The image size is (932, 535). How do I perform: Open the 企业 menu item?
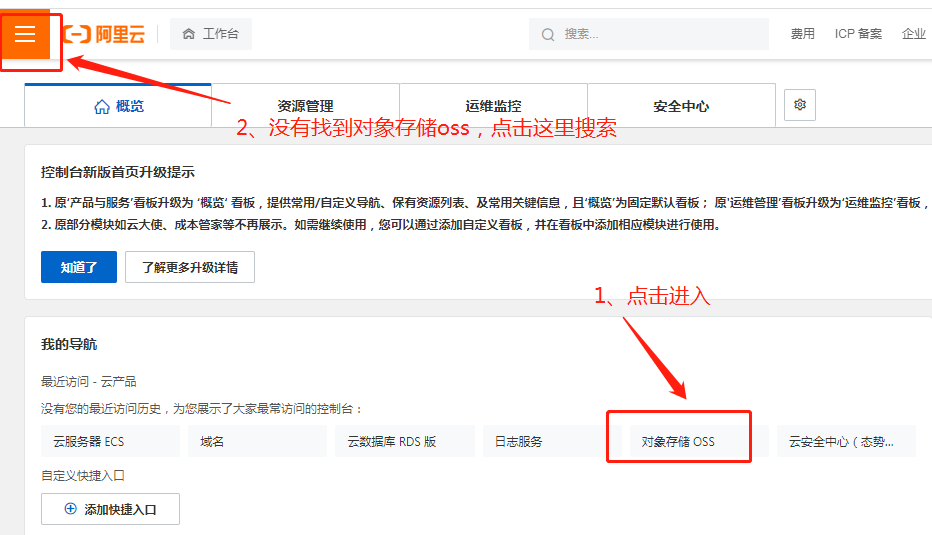pos(914,34)
